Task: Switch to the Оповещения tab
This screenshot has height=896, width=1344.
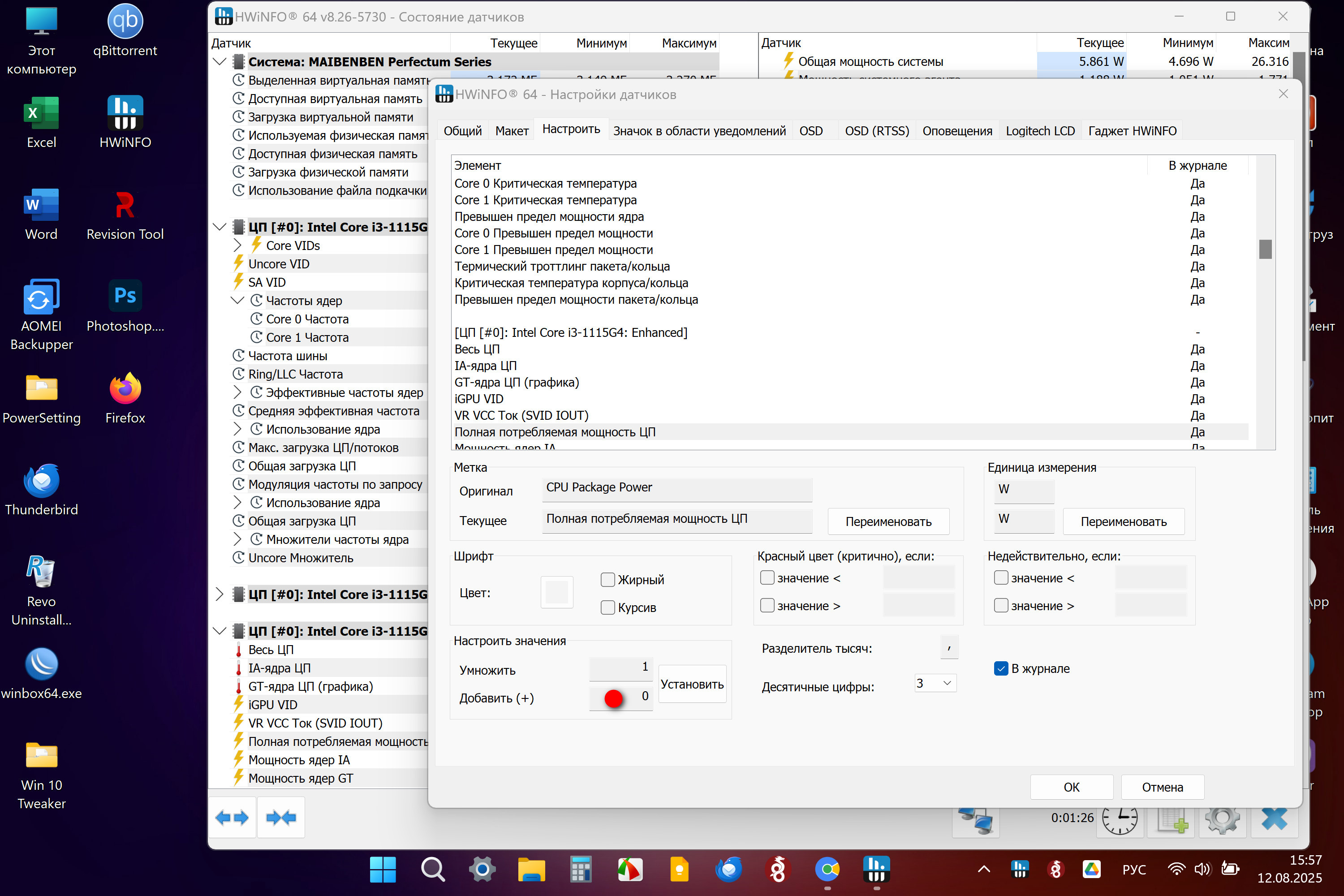Action: 956,131
